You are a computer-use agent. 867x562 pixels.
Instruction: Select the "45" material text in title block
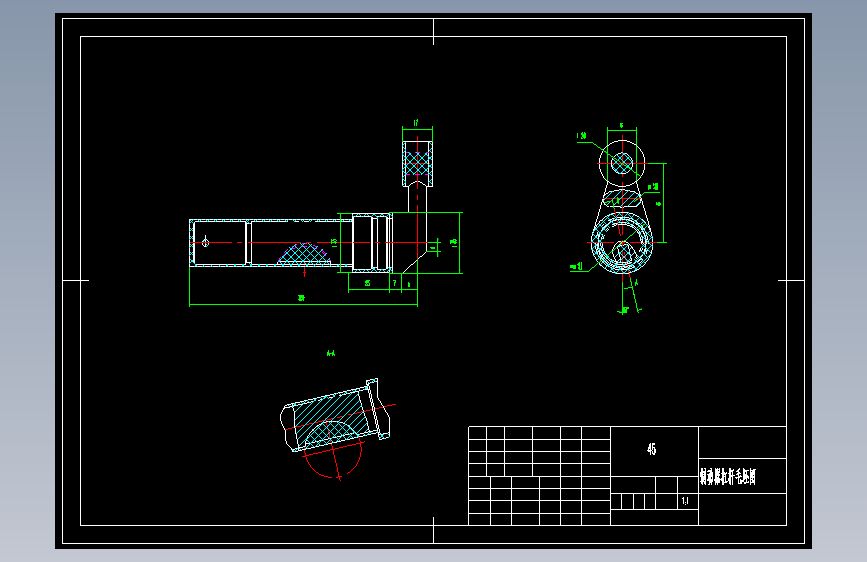point(651,449)
